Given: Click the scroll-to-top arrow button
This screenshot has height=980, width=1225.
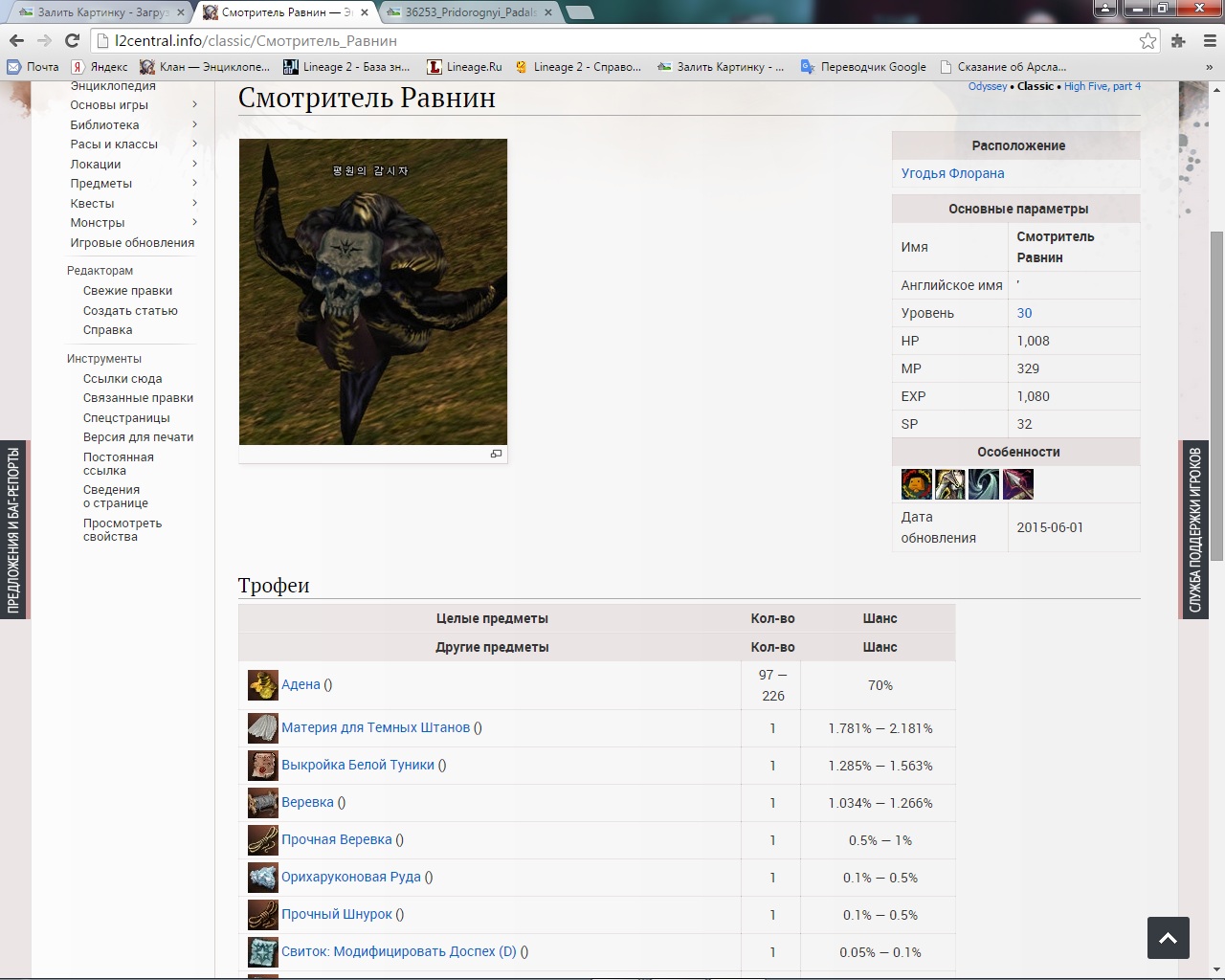Looking at the screenshot, I should [1169, 938].
